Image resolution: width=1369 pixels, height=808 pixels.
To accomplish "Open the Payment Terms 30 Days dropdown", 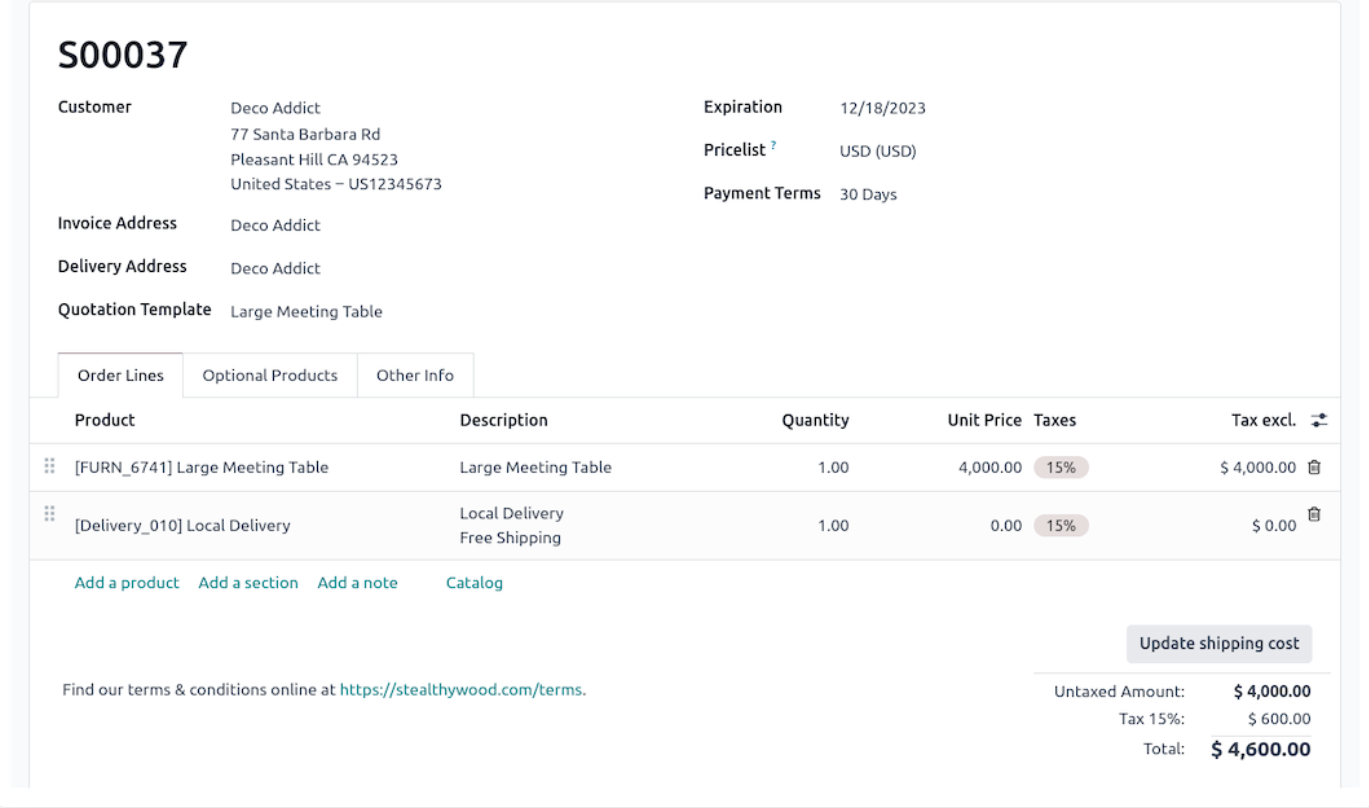I will coord(868,195).
